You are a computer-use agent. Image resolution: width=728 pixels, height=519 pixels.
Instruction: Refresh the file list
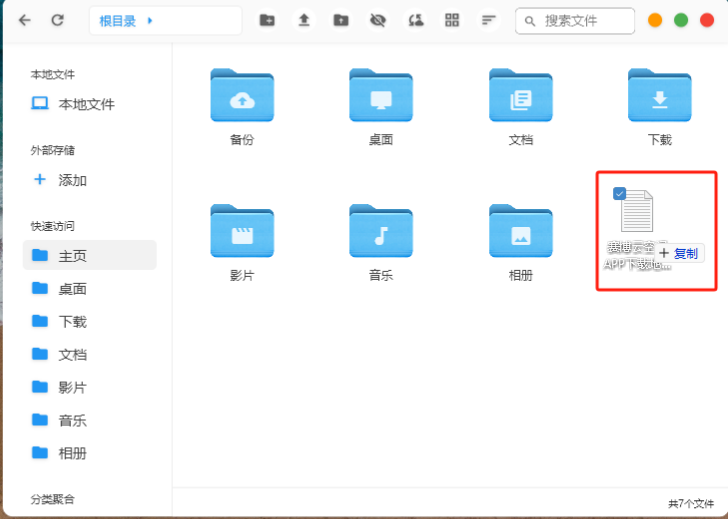(57, 20)
